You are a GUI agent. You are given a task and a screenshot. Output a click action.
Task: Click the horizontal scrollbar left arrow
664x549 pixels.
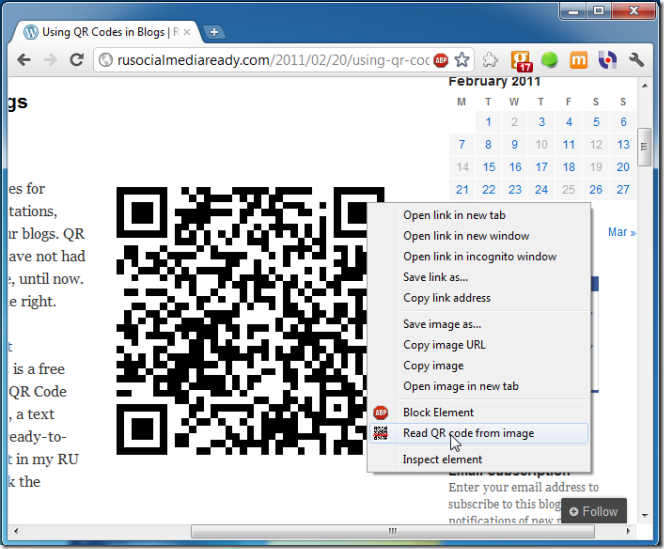pos(16,531)
